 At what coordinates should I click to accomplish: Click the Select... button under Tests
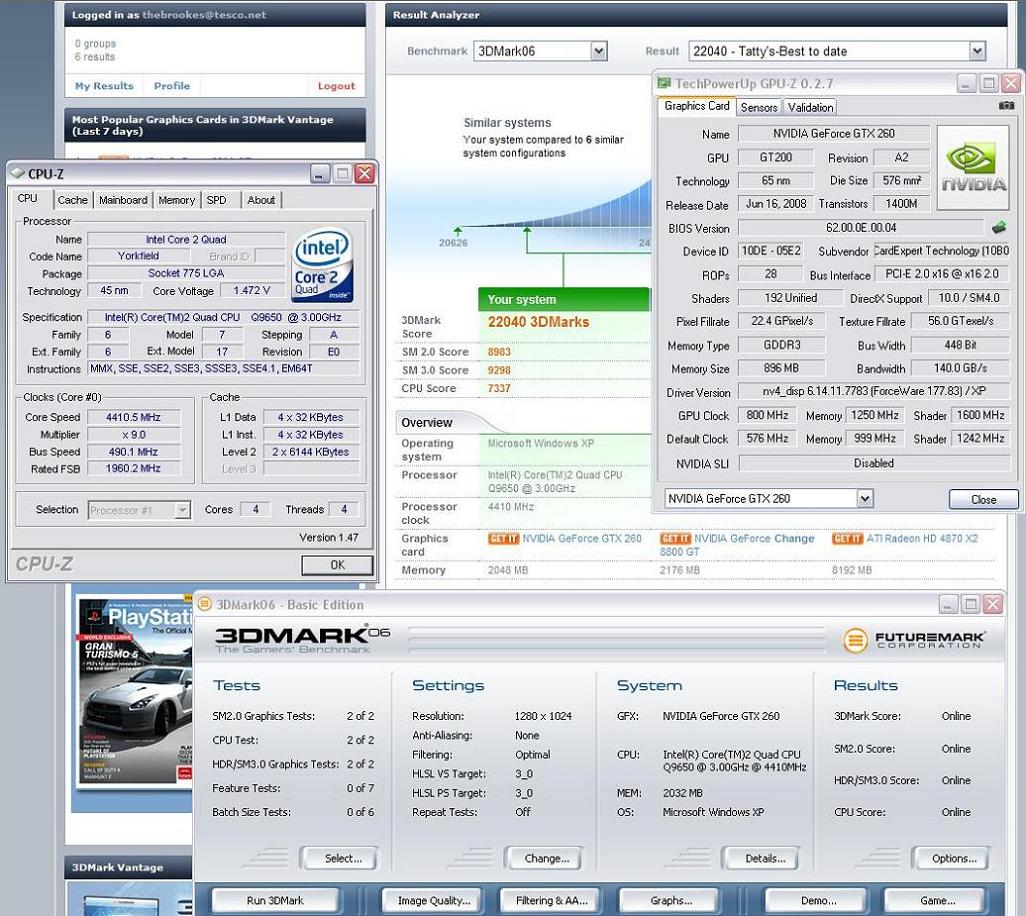coord(338,858)
